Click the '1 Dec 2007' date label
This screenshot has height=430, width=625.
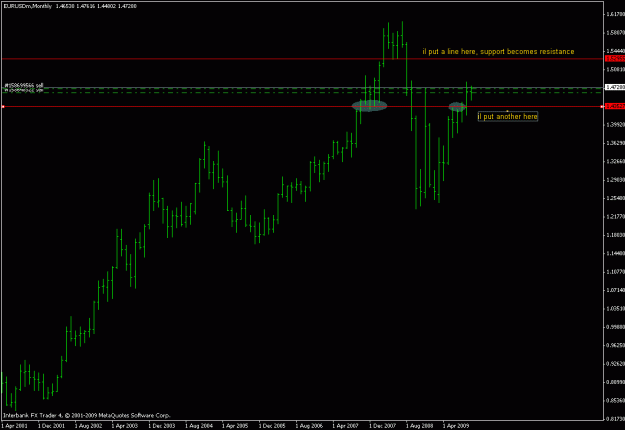click(x=382, y=426)
